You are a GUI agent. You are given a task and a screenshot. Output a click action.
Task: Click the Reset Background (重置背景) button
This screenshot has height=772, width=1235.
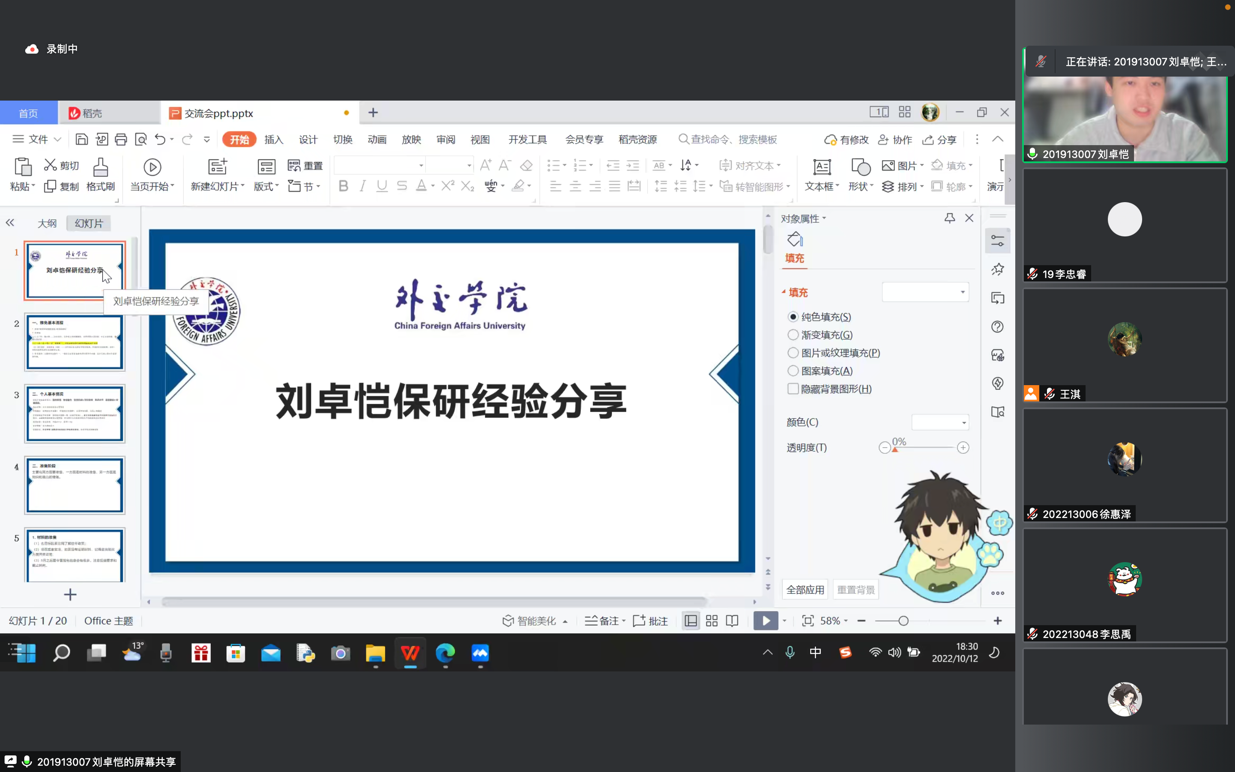(855, 590)
